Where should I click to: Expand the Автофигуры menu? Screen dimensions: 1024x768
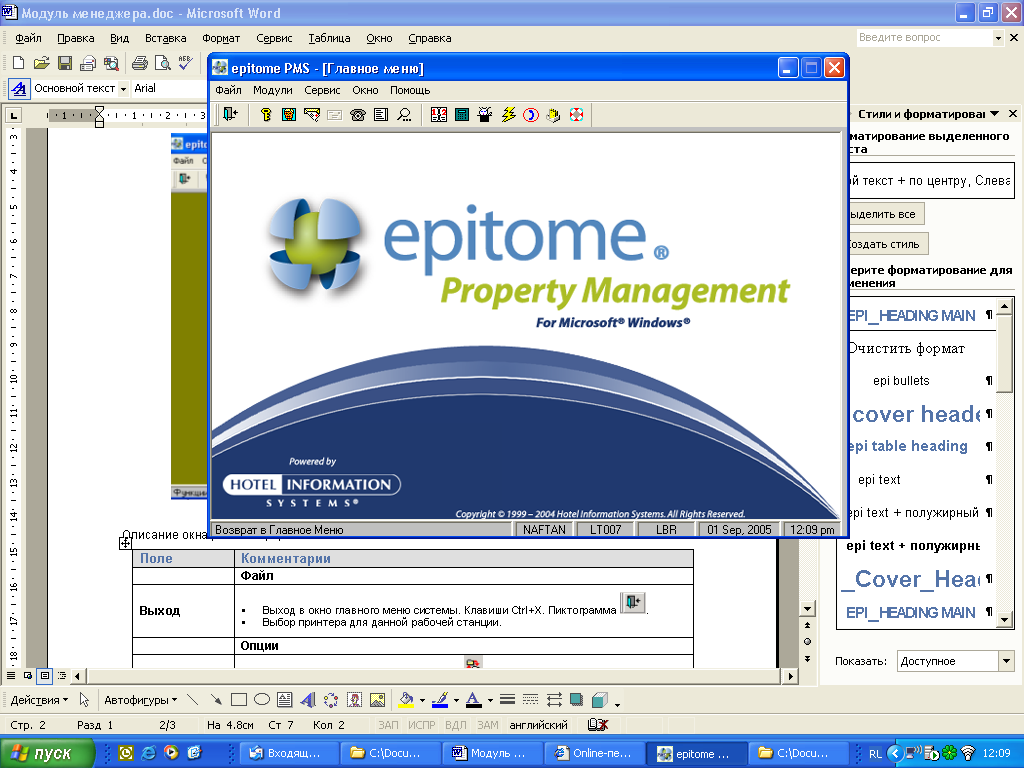[x=140, y=700]
